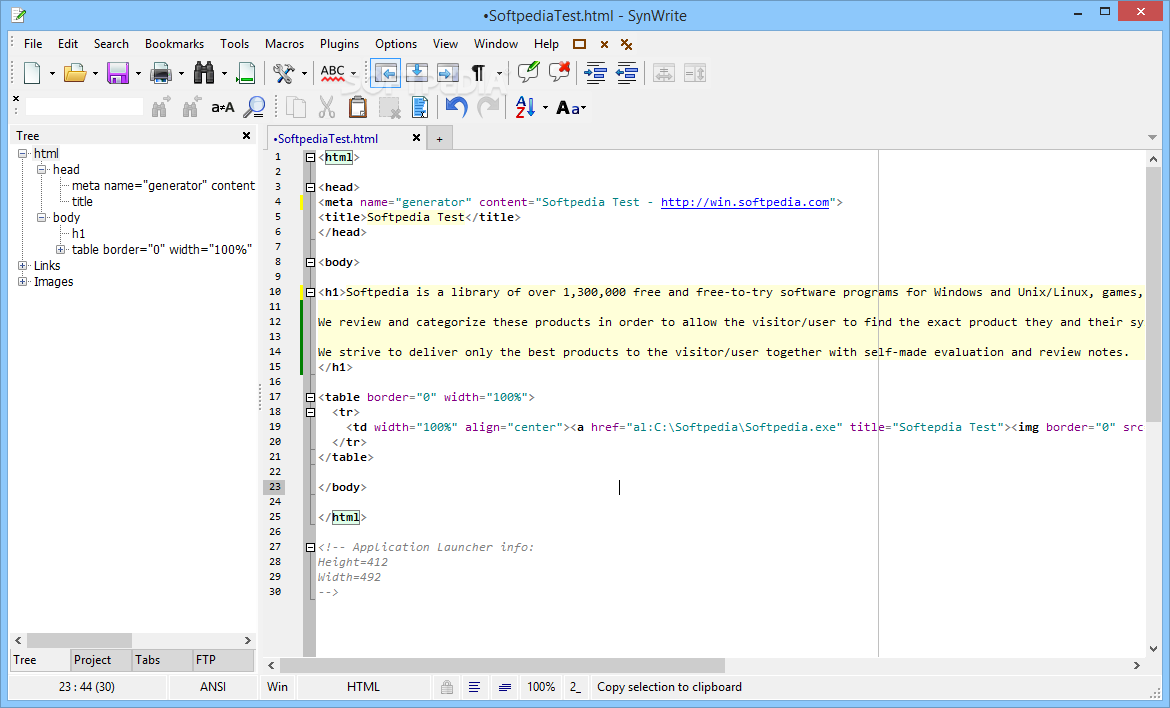
Task: Open the New file dropdown arrow
Action: point(52,74)
